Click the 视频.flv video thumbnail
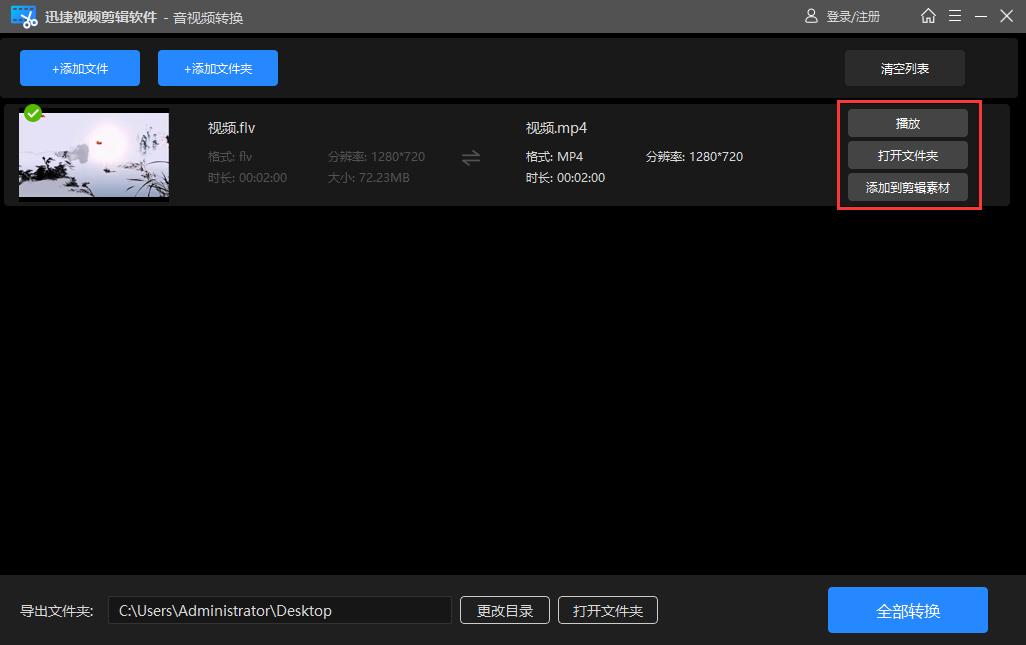The height and width of the screenshot is (645, 1026). 93,155
